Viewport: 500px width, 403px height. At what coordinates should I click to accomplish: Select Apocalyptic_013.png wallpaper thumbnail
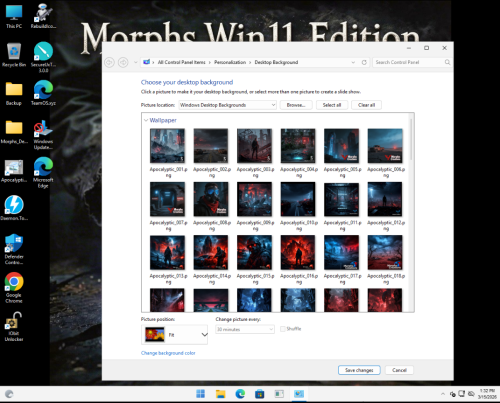(167, 252)
